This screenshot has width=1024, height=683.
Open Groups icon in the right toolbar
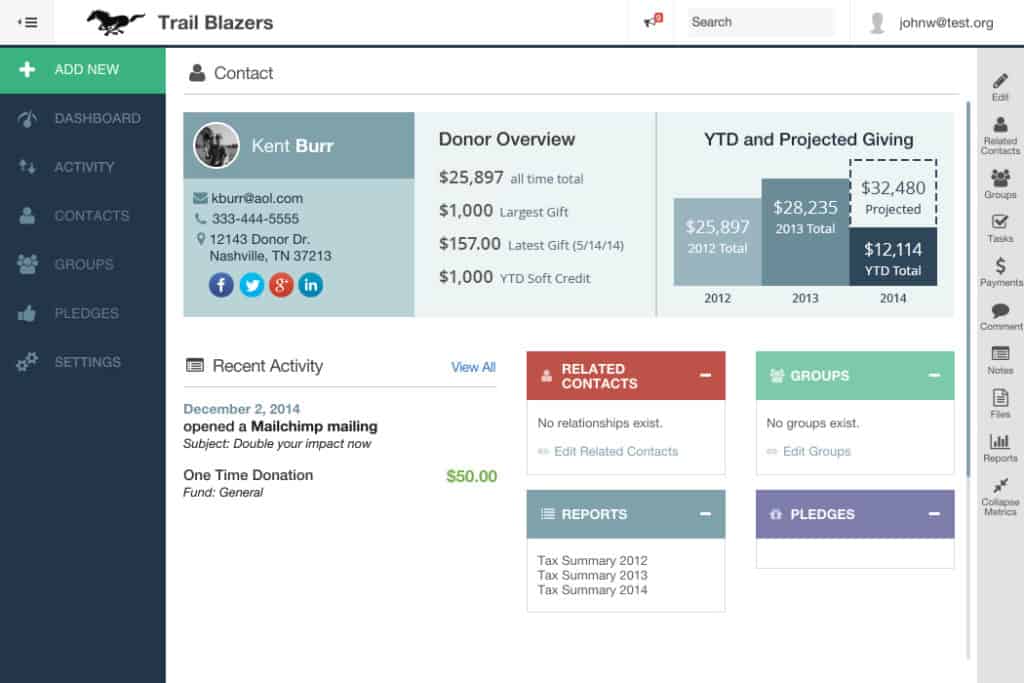(x=1000, y=183)
